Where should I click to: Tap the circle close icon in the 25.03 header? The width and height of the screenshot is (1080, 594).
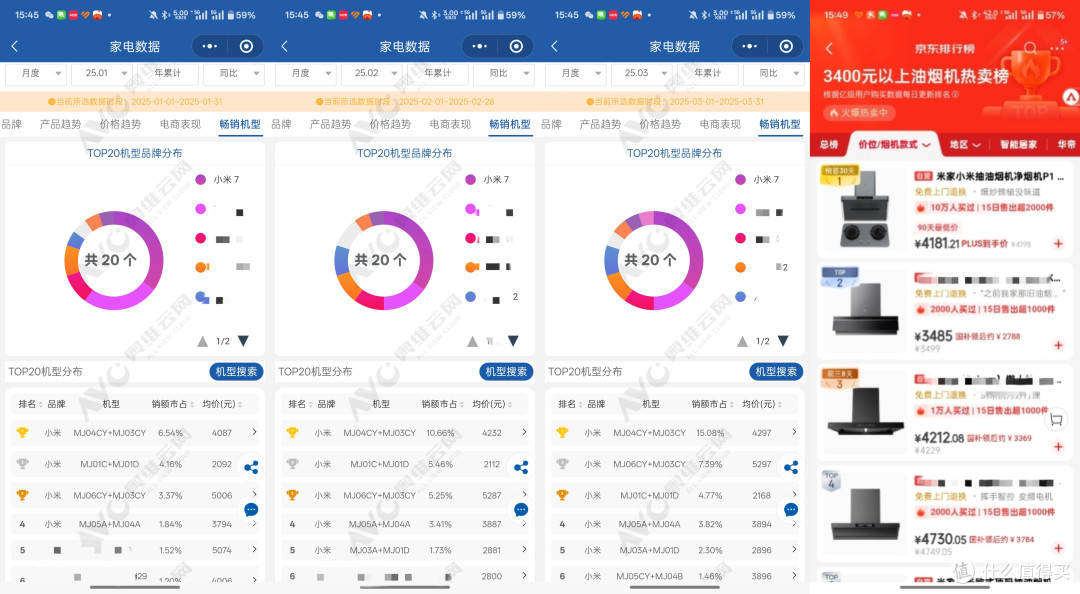point(786,46)
